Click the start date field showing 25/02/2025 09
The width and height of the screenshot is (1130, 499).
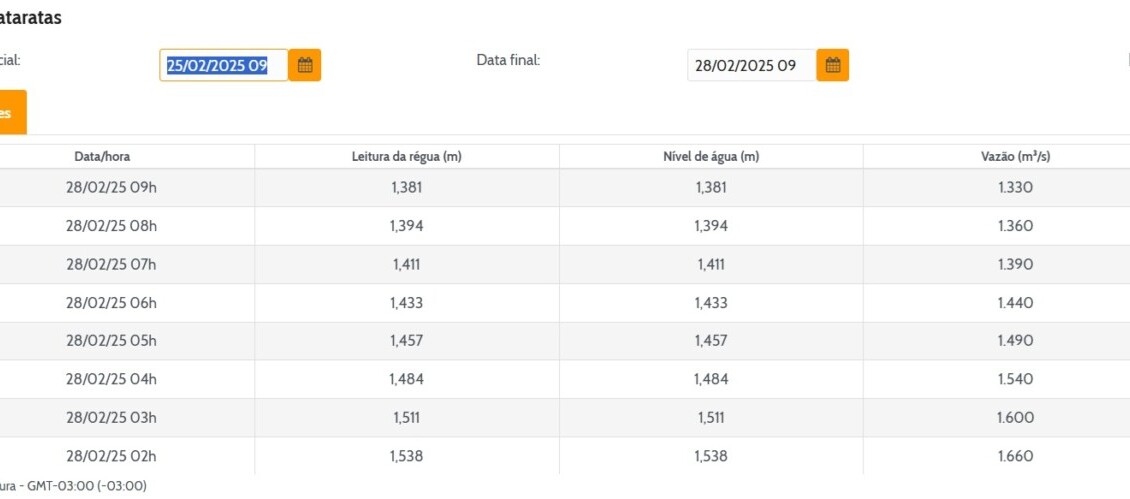223,65
